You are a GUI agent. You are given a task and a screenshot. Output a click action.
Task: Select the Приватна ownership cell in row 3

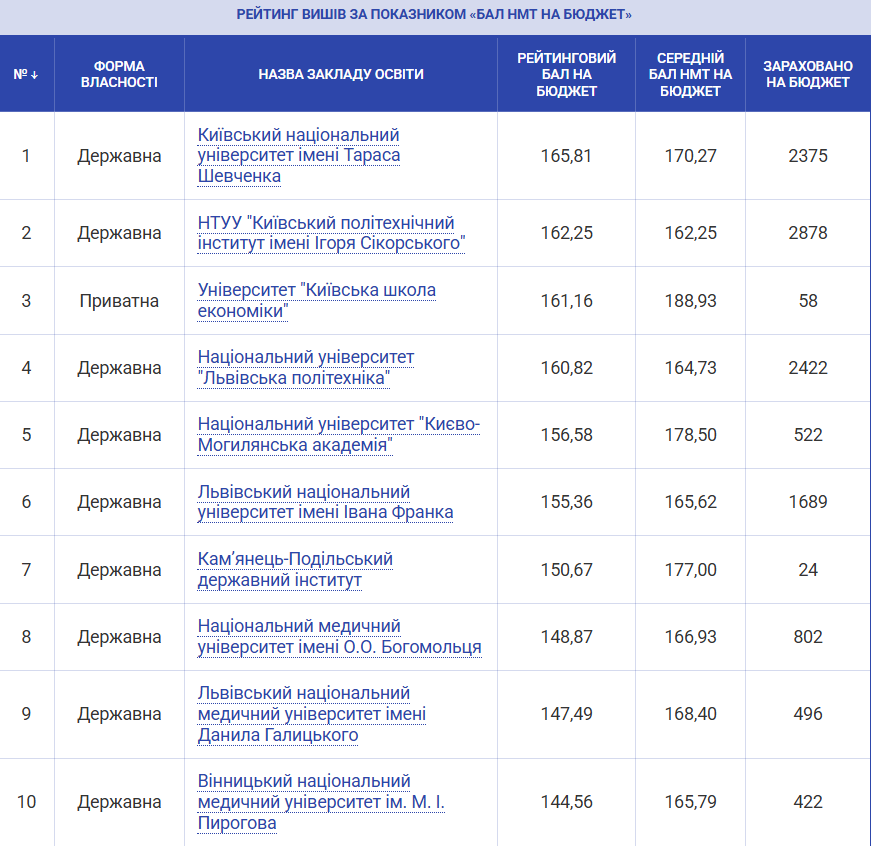coord(119,301)
